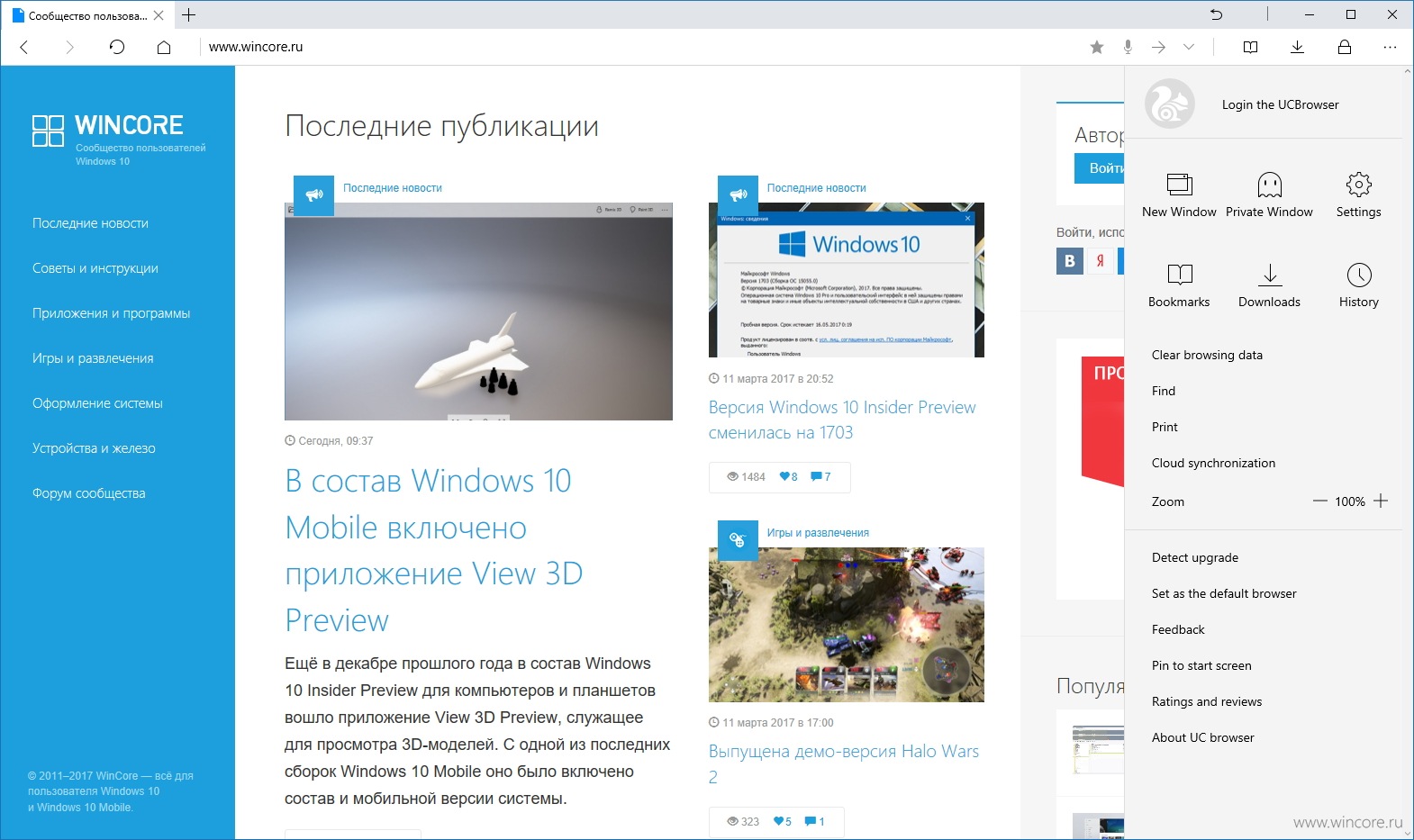The width and height of the screenshot is (1414, 840).
Task: Bookmark page with the star icon
Action: [x=1097, y=47]
